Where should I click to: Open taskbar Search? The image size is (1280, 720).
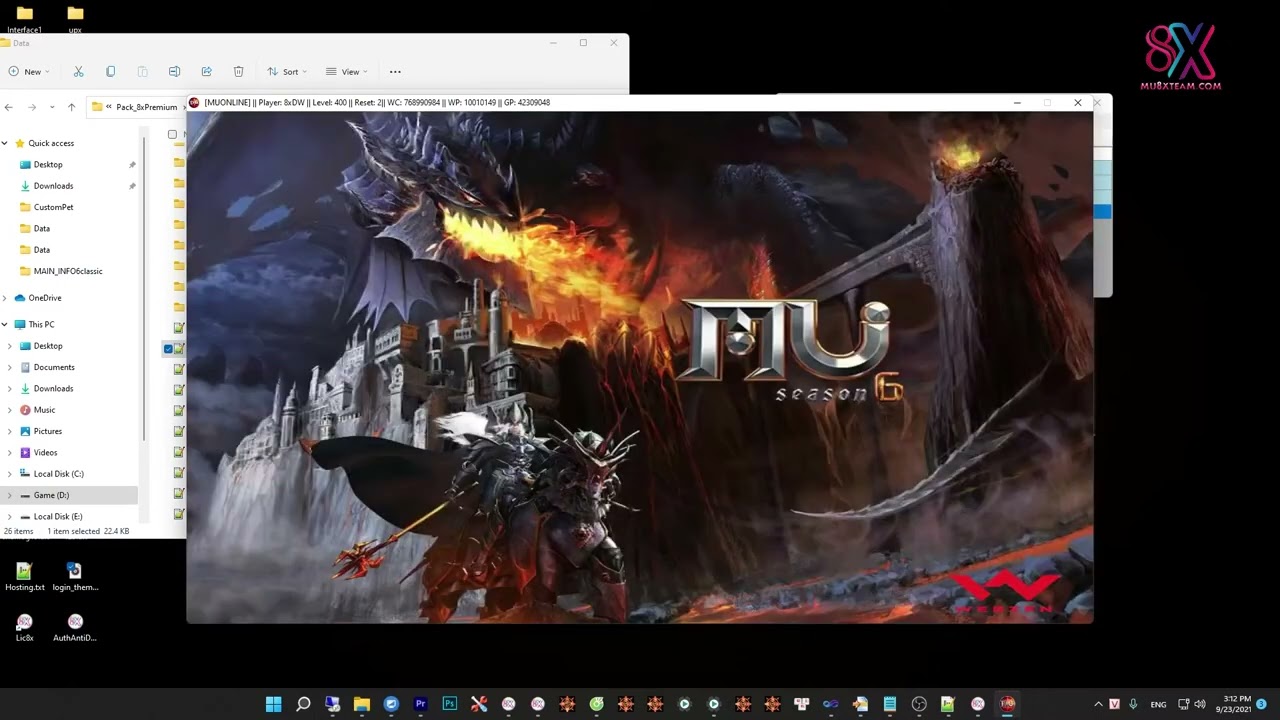pos(303,704)
